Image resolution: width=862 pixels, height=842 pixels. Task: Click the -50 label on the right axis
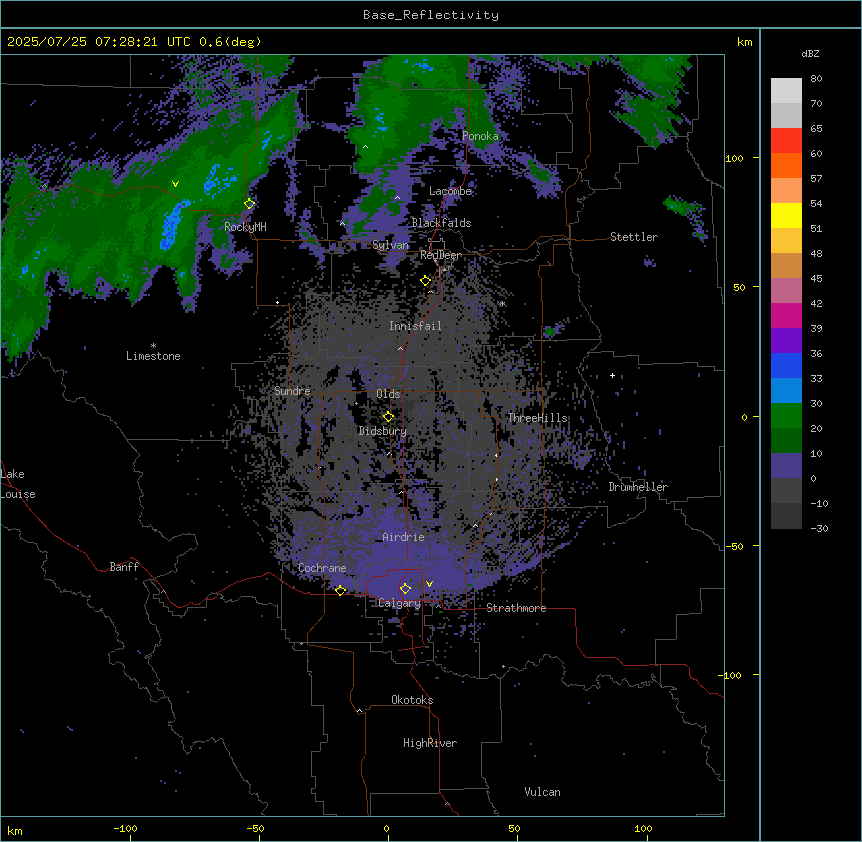pyautogui.click(x=734, y=546)
